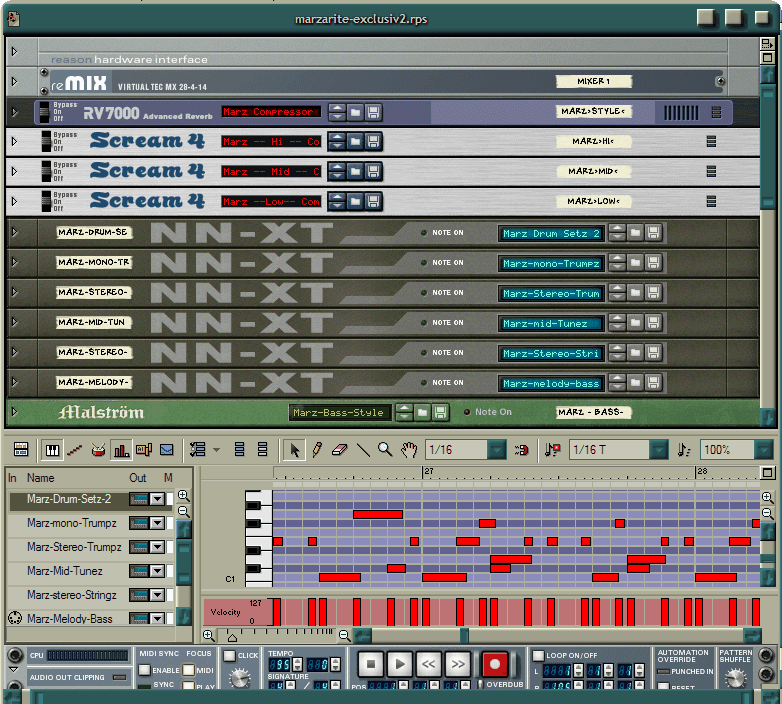Select the arrow Selection tool
This screenshot has height=704, width=782.
[294, 450]
